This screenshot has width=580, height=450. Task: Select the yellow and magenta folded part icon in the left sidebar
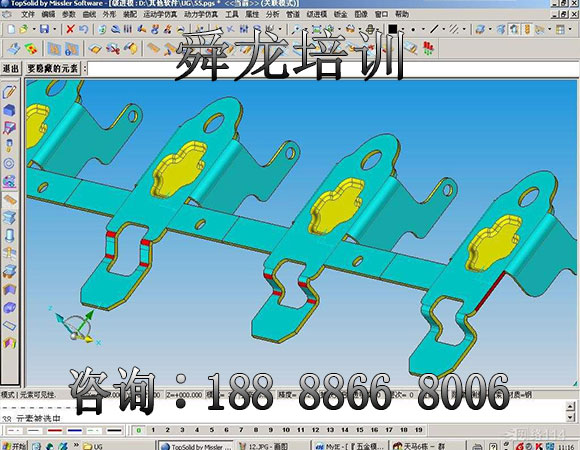[9, 343]
